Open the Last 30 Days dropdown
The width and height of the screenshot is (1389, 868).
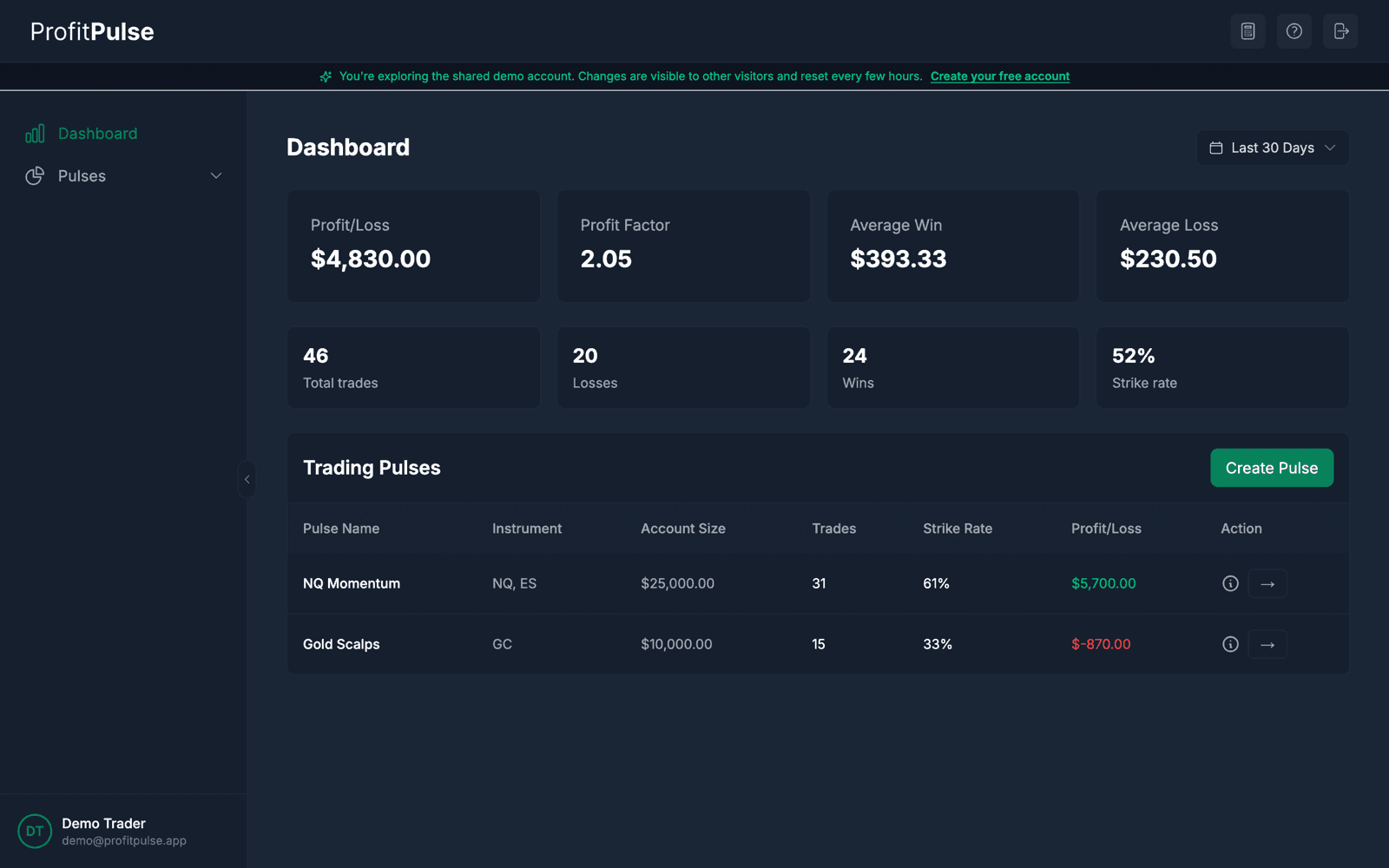[1273, 148]
